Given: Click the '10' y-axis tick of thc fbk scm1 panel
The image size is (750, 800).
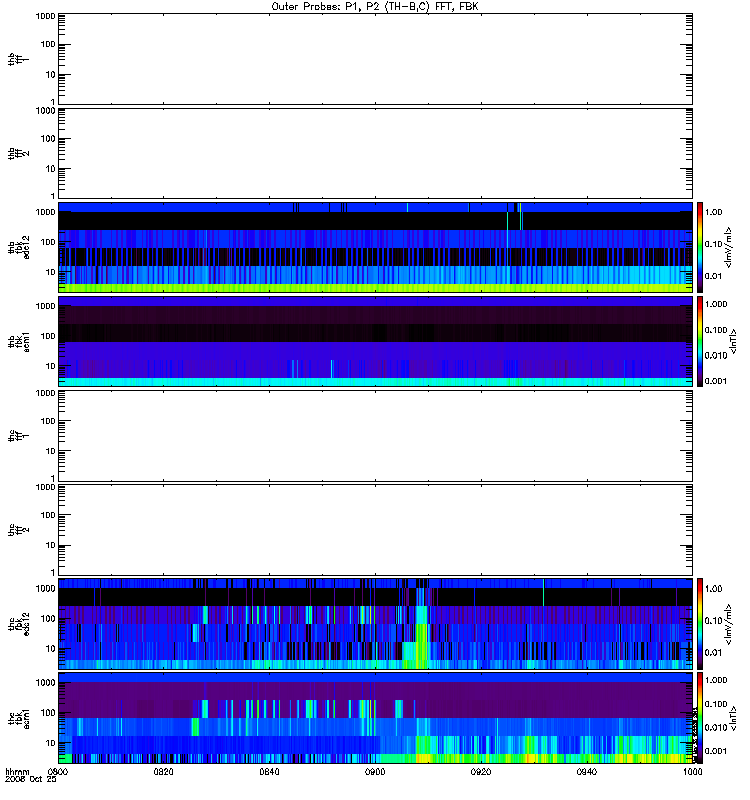Looking at the screenshot, I should 51,743.
